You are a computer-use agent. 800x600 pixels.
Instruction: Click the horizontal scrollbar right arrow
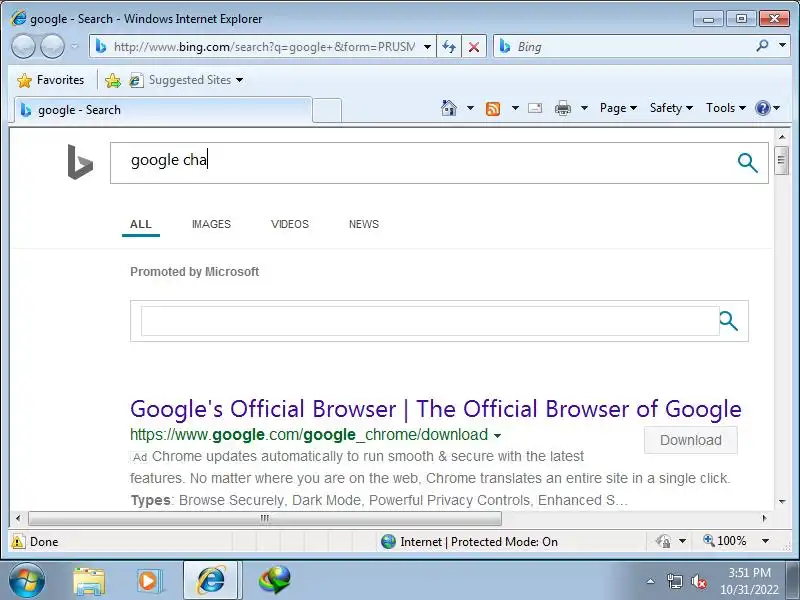click(764, 518)
